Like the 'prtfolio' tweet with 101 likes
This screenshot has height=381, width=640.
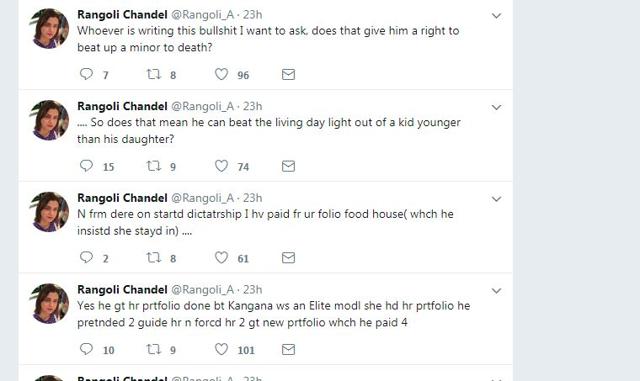221,349
